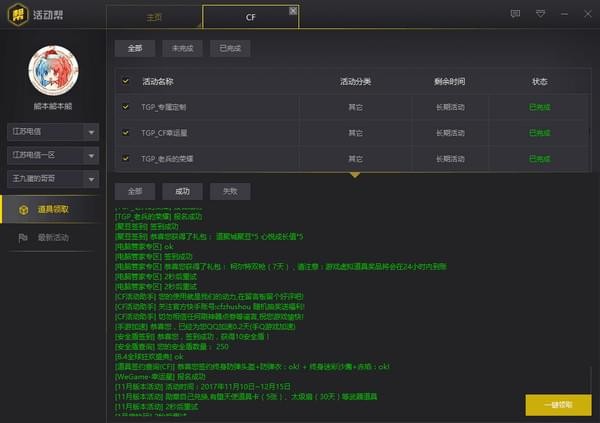
Task: Click log line [电脑管家专区] ok
Action: 144,247
